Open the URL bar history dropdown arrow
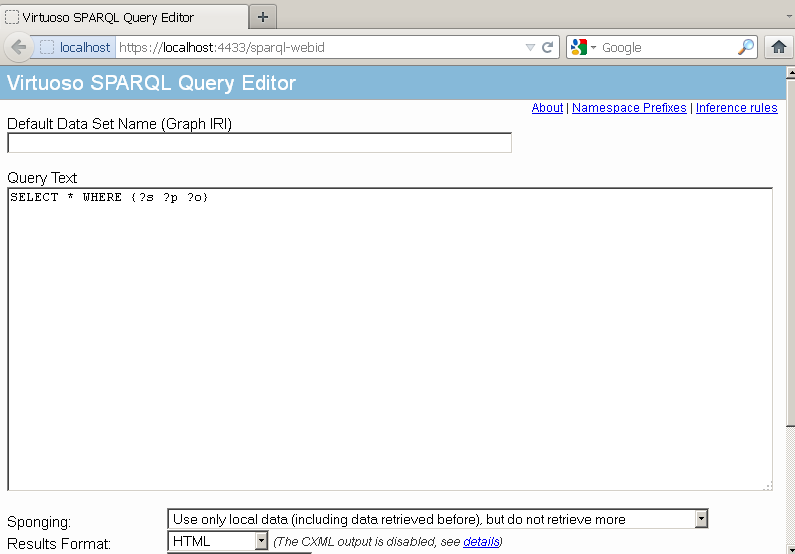The image size is (795, 554). 530,47
